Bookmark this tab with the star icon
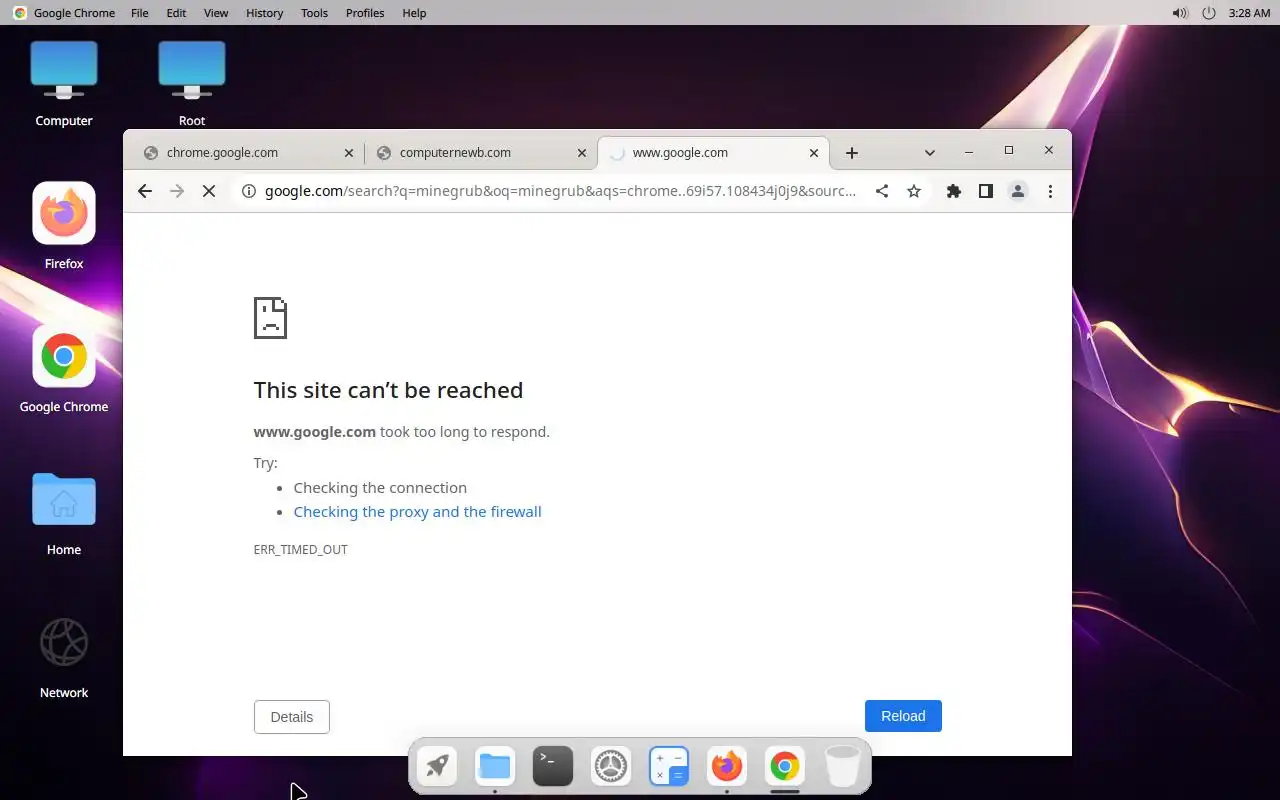The image size is (1280, 800). [x=914, y=191]
